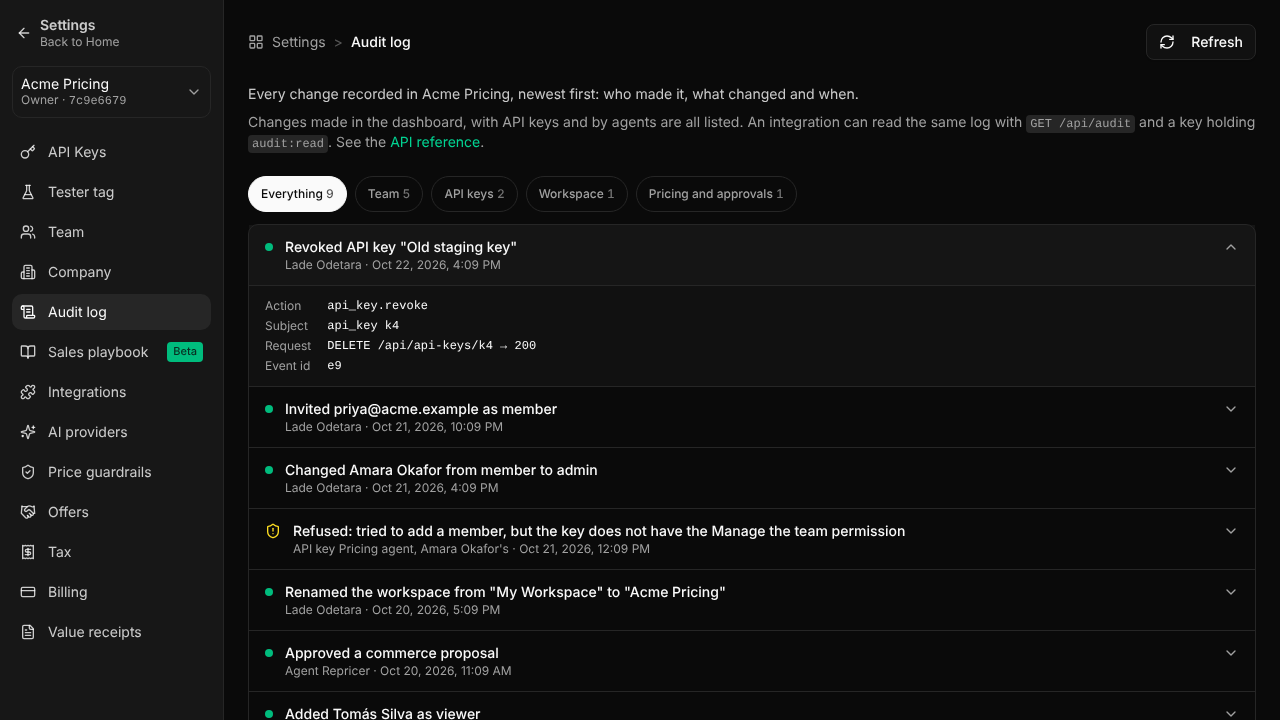Click the Company building icon
Image resolution: width=1280 pixels, height=720 pixels.
[x=28, y=272]
